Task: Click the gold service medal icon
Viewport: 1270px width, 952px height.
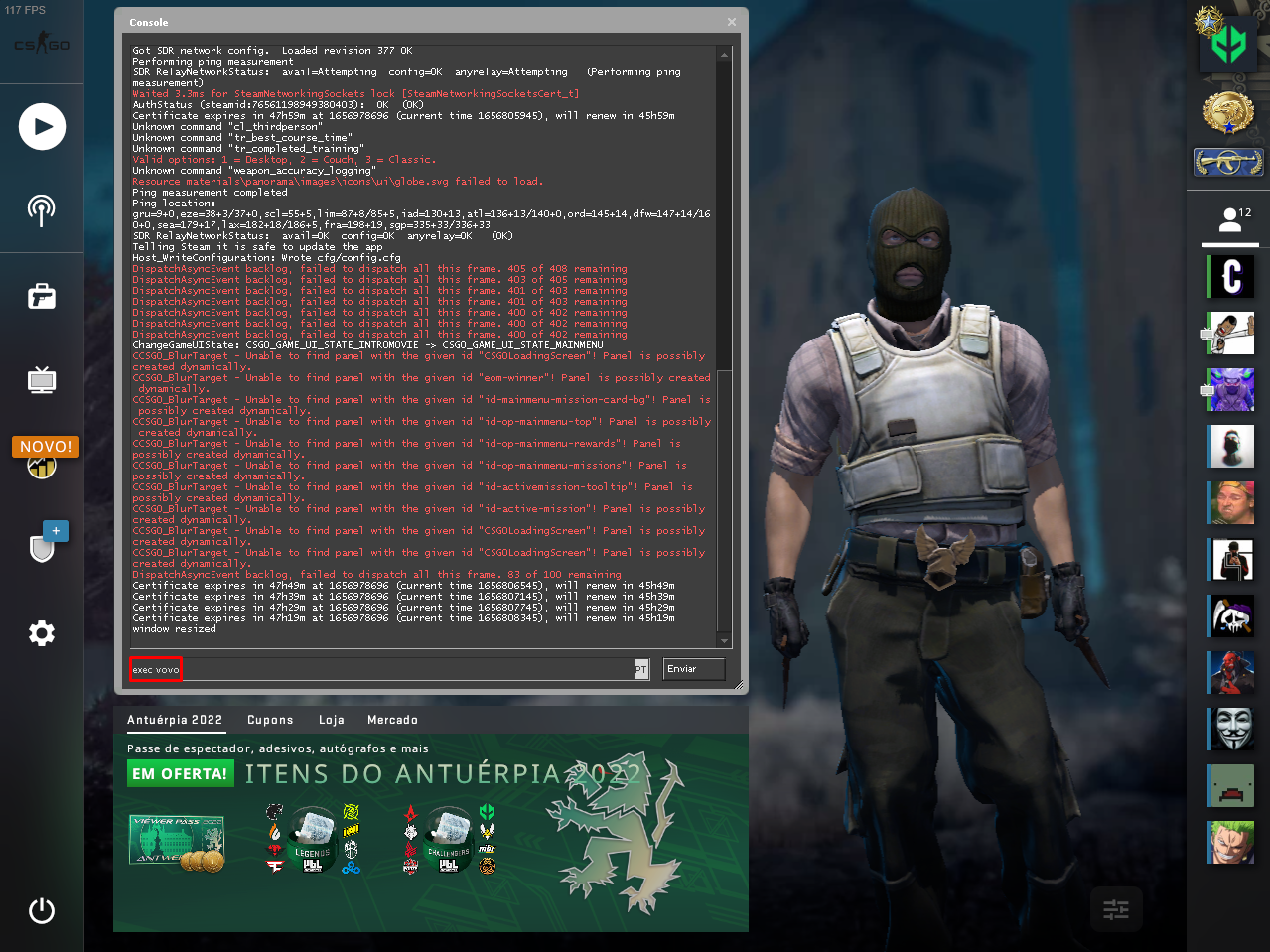Action: tap(1228, 112)
